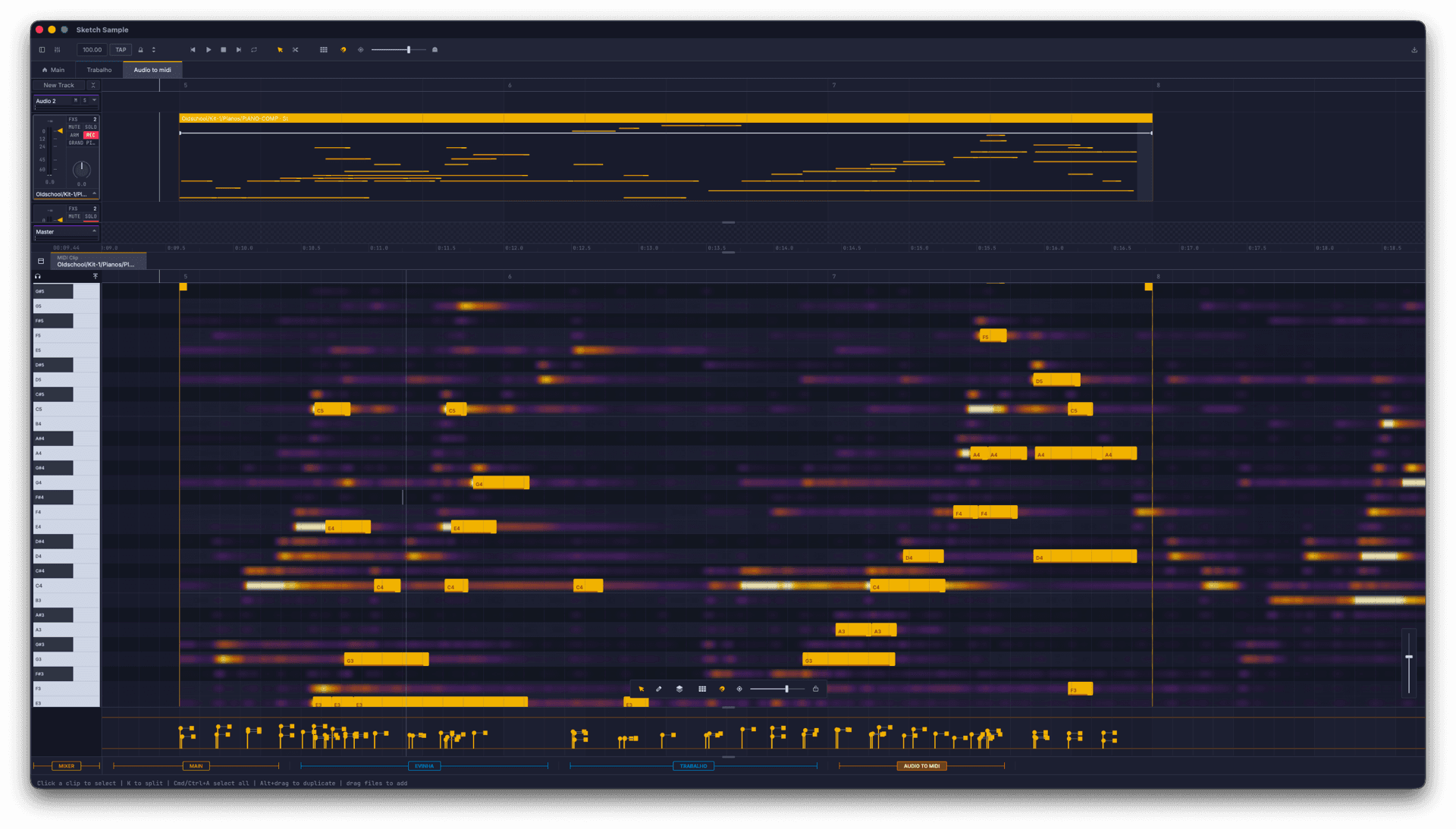The width and height of the screenshot is (1456, 829).
Task: Add a track with New Track button
Action: pos(59,86)
